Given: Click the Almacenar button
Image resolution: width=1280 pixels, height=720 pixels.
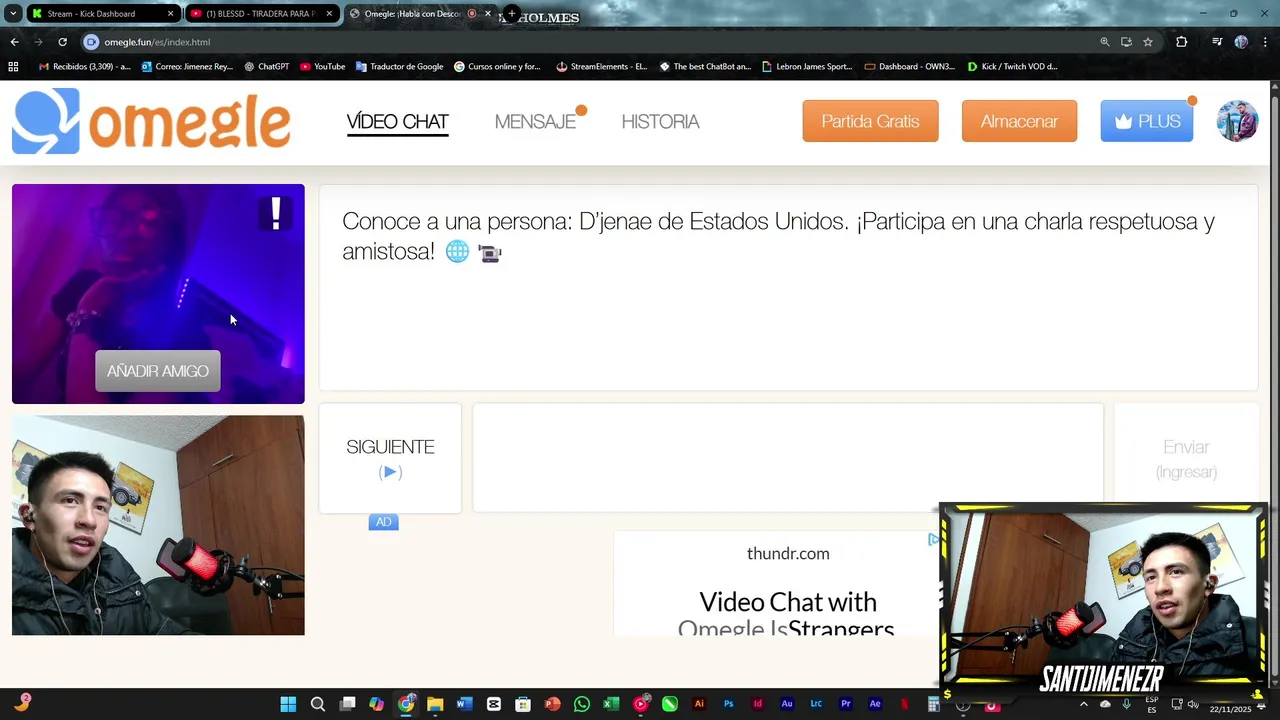Looking at the screenshot, I should [1019, 121].
